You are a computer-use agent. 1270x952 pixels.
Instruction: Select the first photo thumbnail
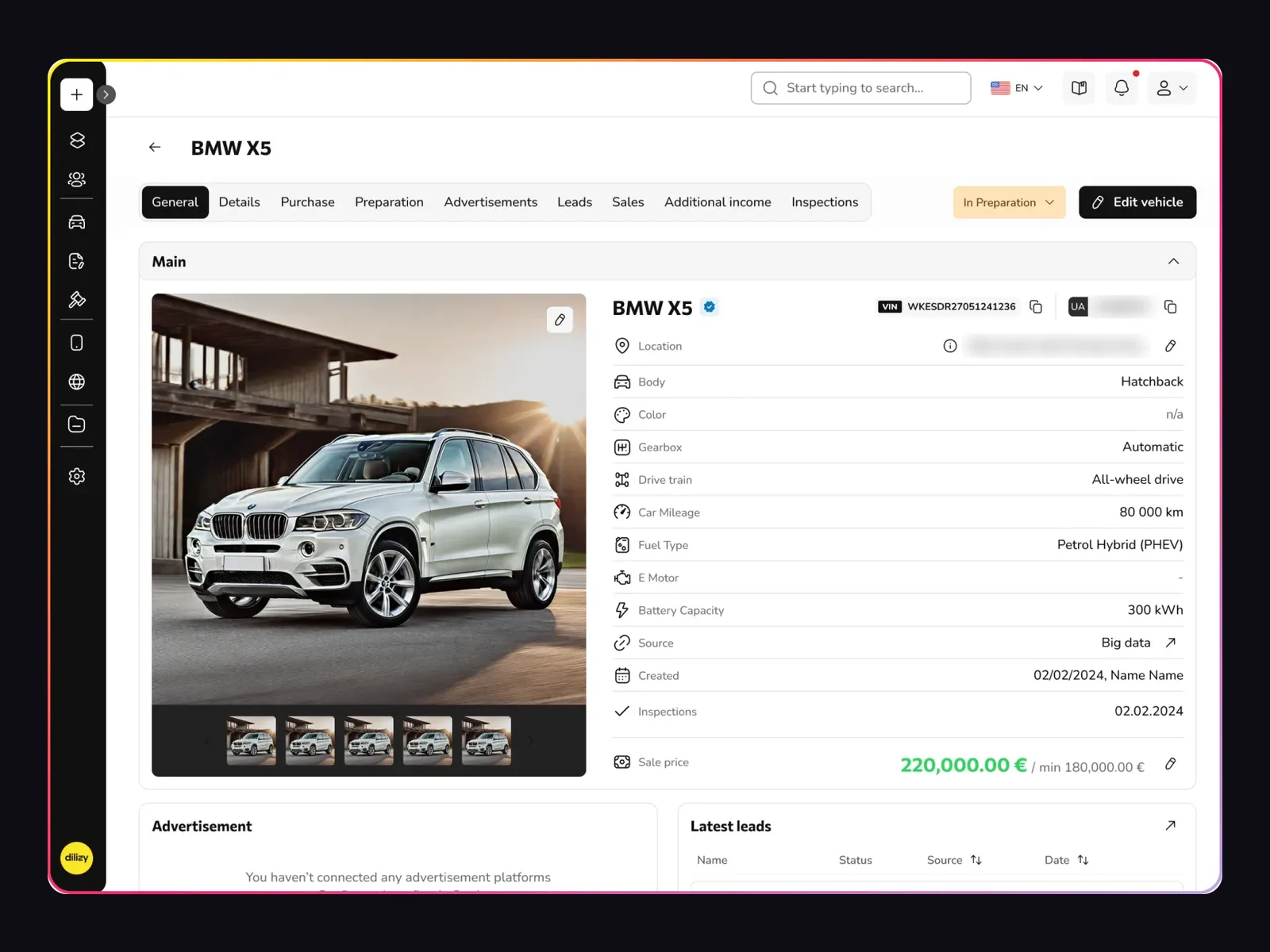(x=252, y=741)
